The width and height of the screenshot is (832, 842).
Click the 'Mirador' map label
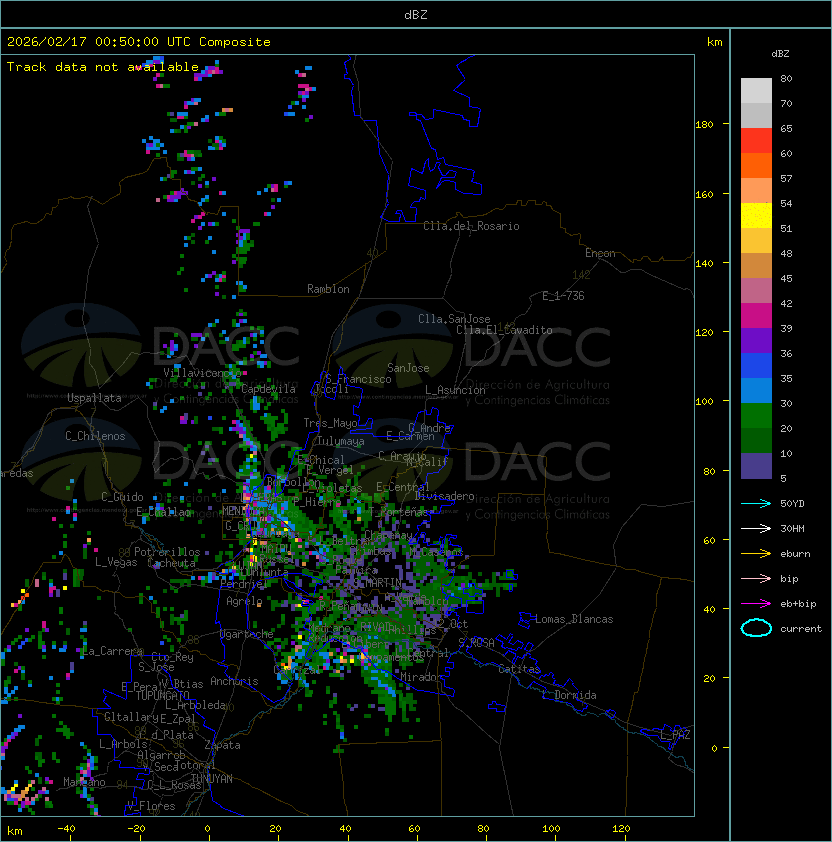pos(422,678)
